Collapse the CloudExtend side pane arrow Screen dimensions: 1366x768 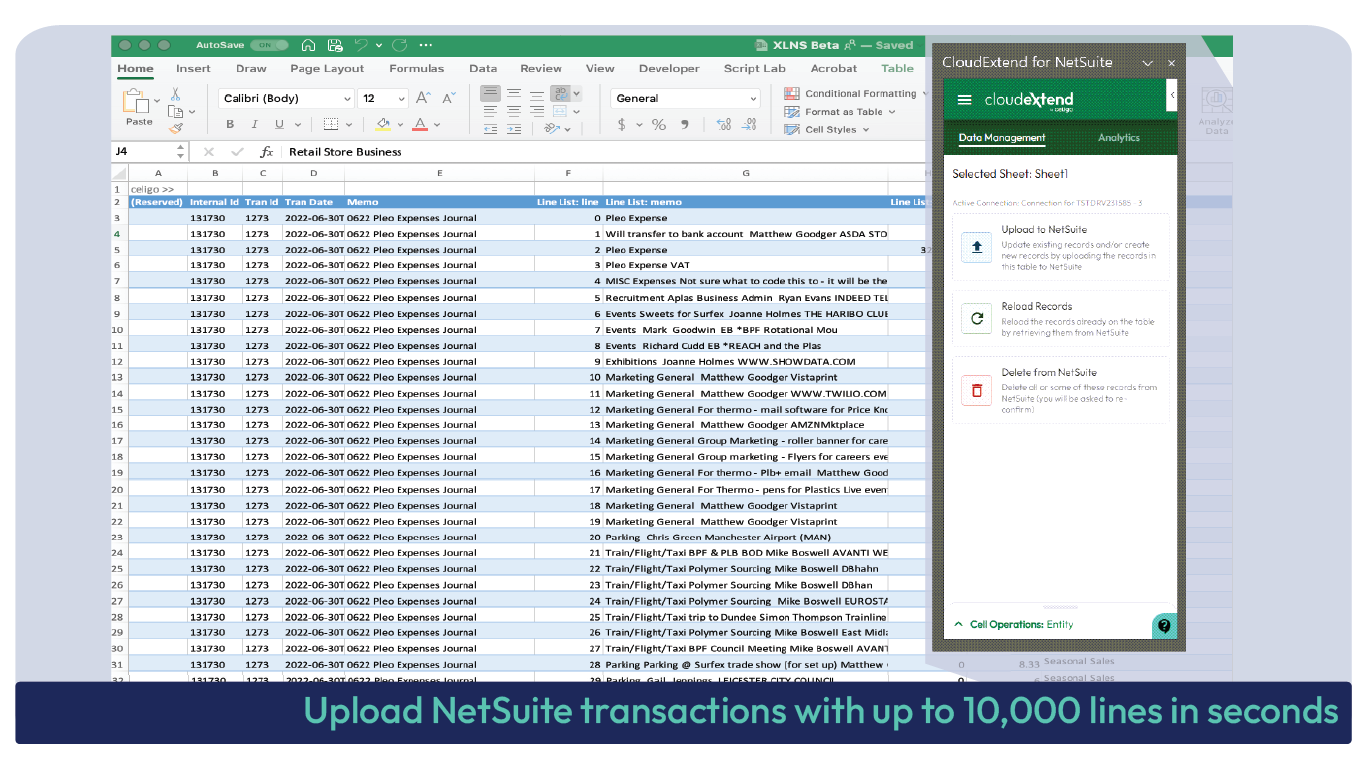click(1172, 96)
